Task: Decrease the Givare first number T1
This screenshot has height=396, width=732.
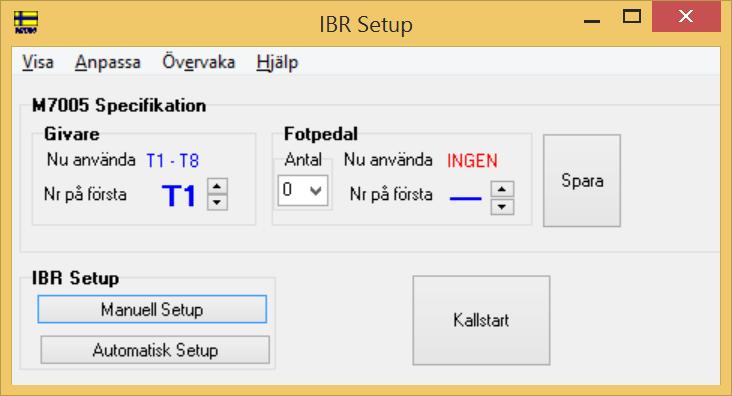Action: pyautogui.click(x=217, y=202)
